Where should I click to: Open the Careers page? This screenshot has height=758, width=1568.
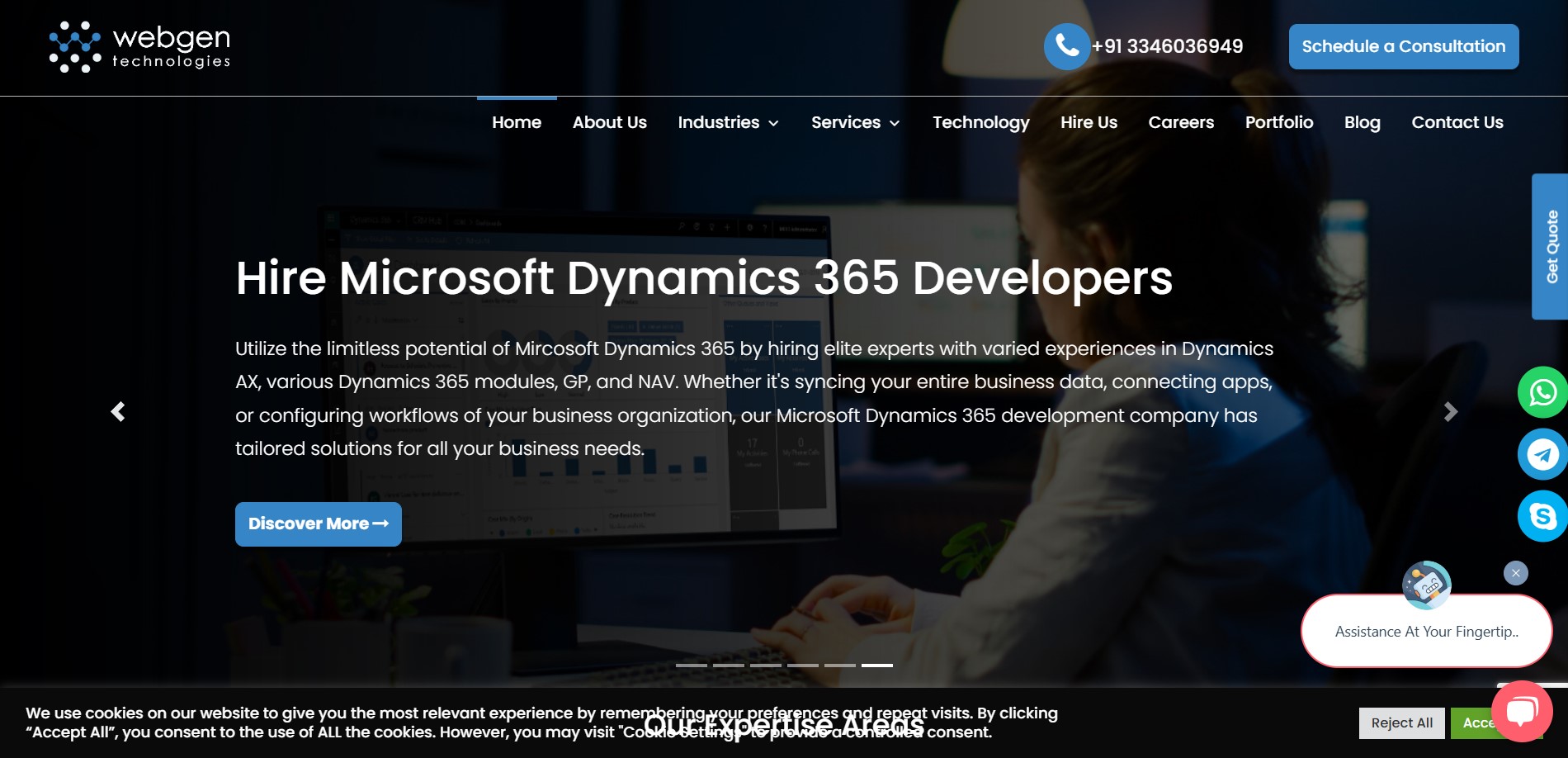[x=1181, y=122]
